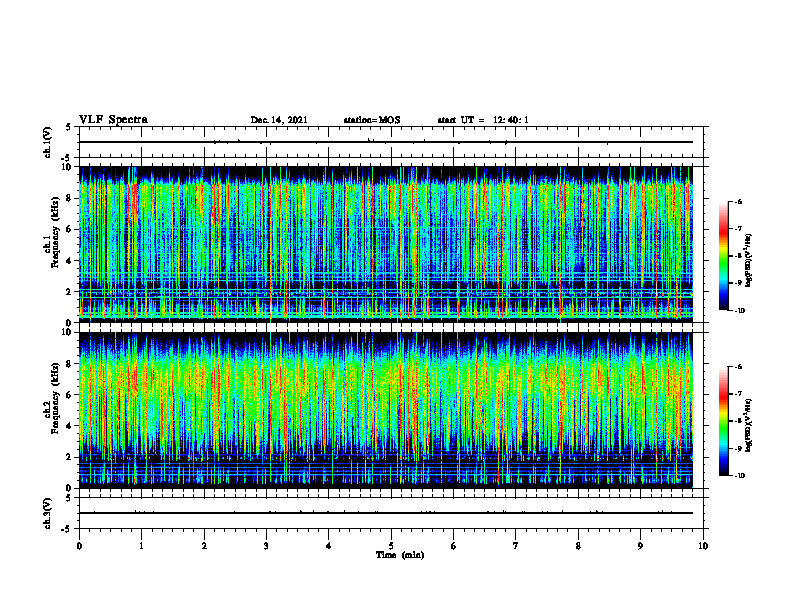Image resolution: width=792 pixels, height=612 pixels.
Task: Click the "ch.1(V)" waveform axis label
Action: click(48, 142)
